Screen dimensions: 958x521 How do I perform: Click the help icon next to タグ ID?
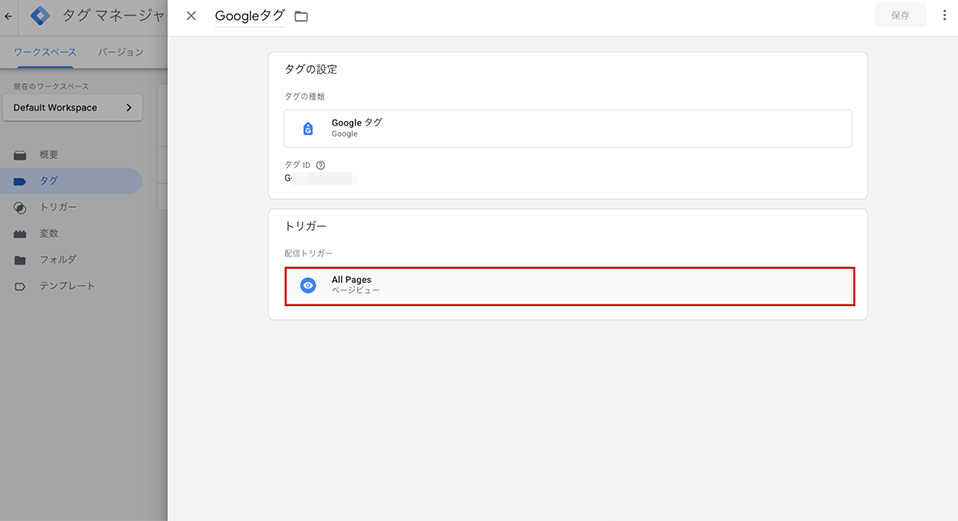point(321,166)
